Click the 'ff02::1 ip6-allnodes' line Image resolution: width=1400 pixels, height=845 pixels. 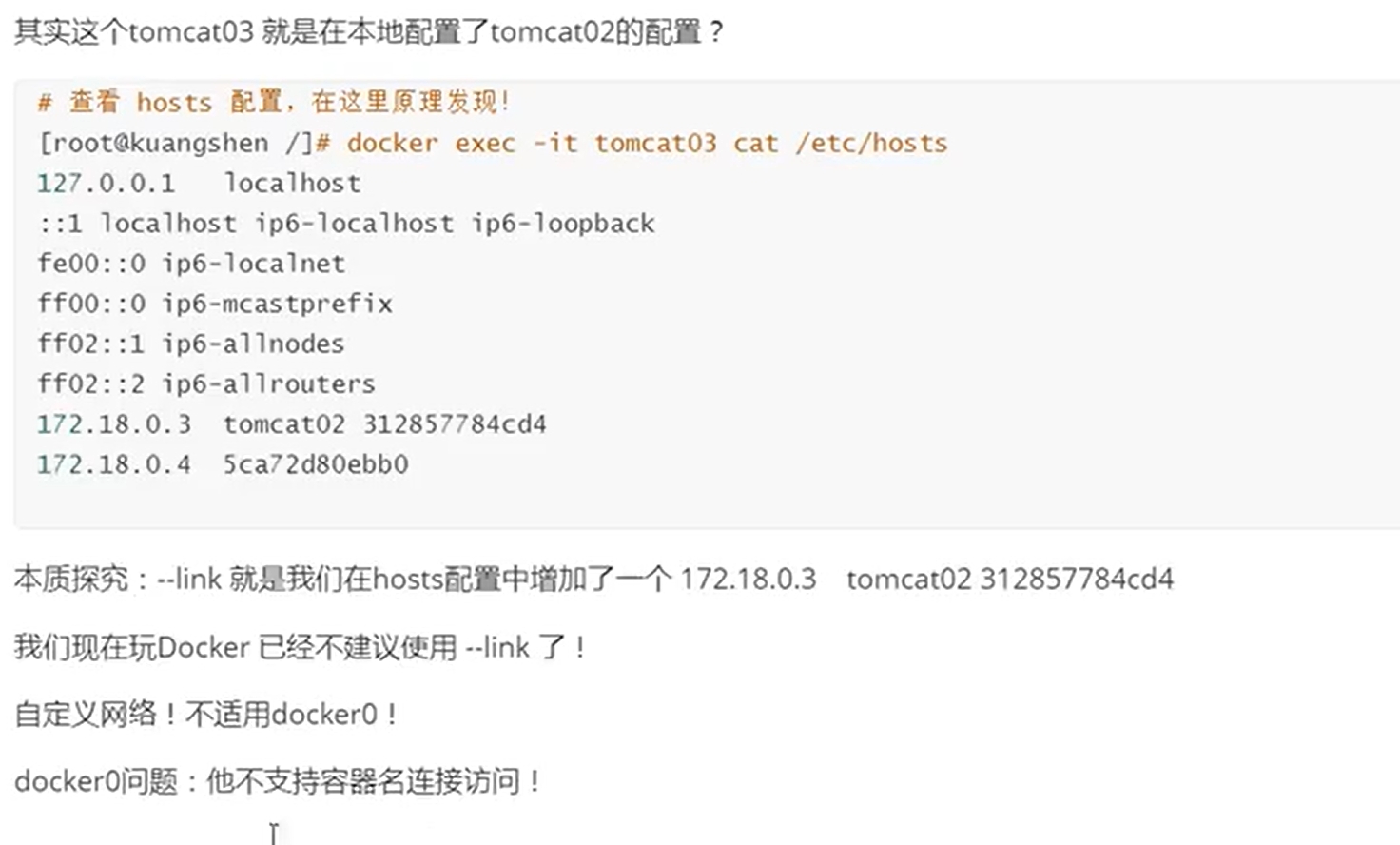point(191,344)
